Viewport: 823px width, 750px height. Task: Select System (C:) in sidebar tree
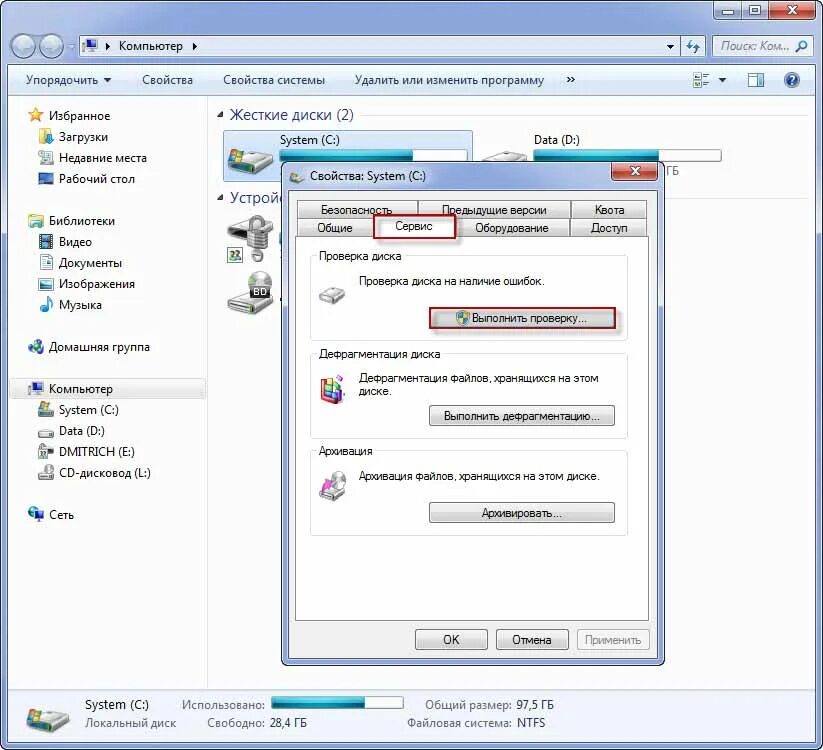pos(78,410)
